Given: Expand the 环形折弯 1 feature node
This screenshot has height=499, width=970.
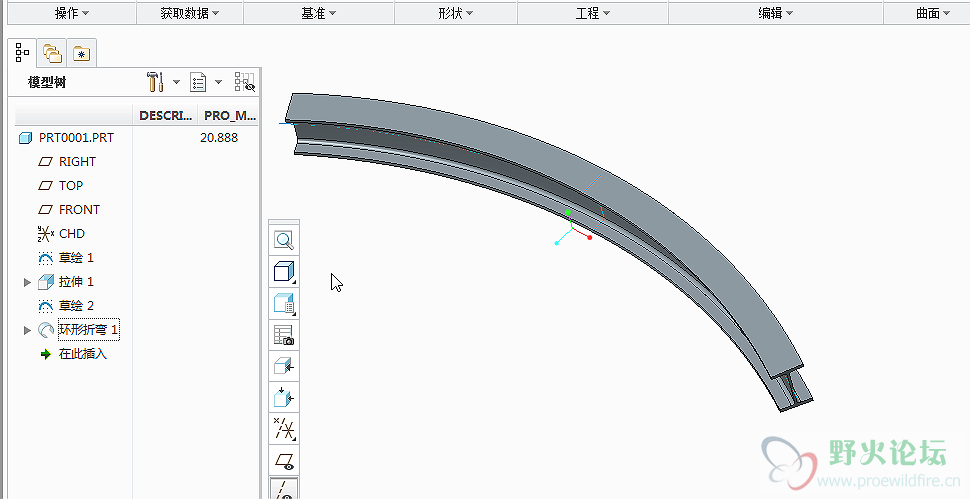Looking at the screenshot, I should click(27, 330).
